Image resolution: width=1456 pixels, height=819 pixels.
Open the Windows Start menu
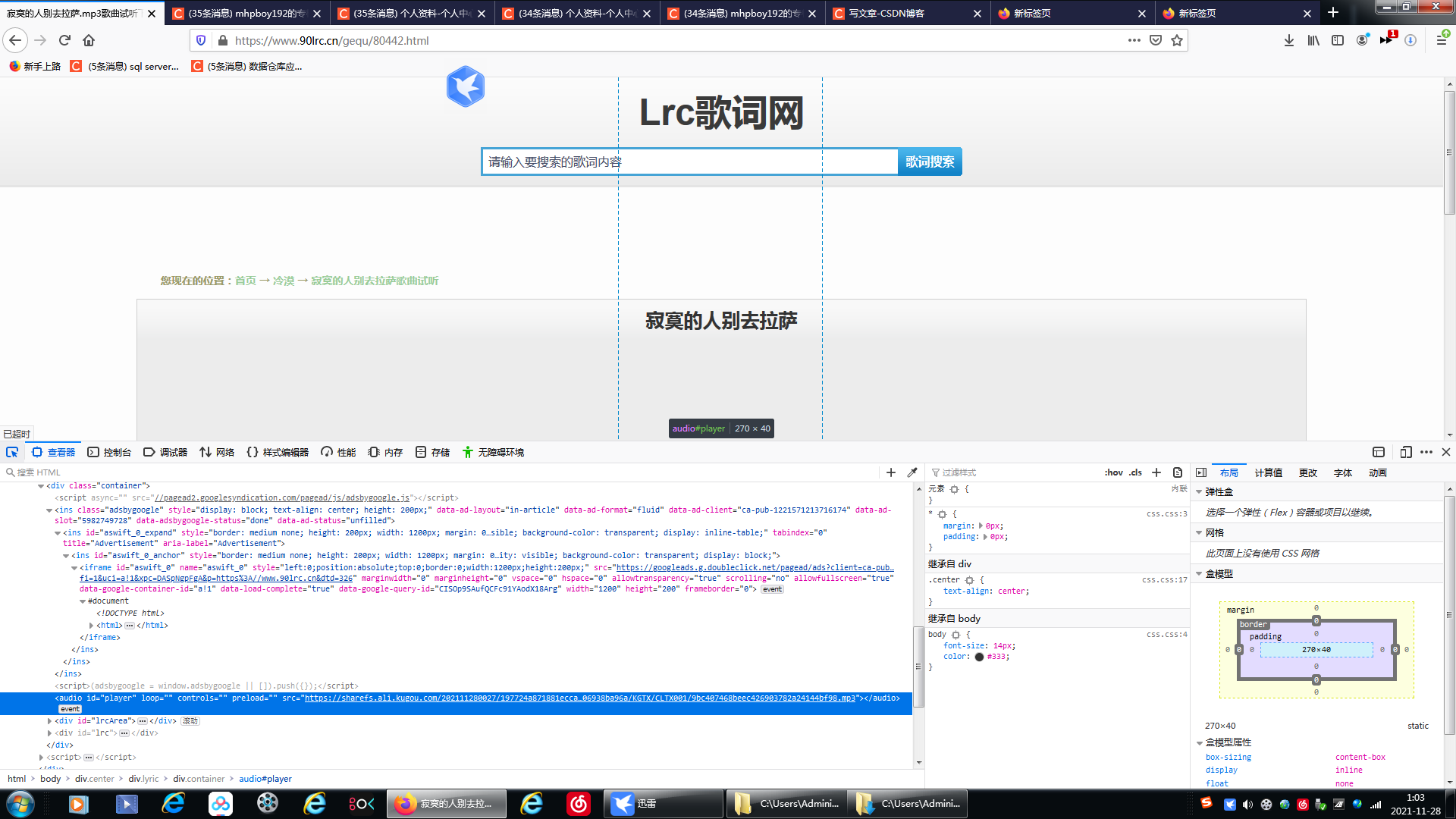(20, 804)
